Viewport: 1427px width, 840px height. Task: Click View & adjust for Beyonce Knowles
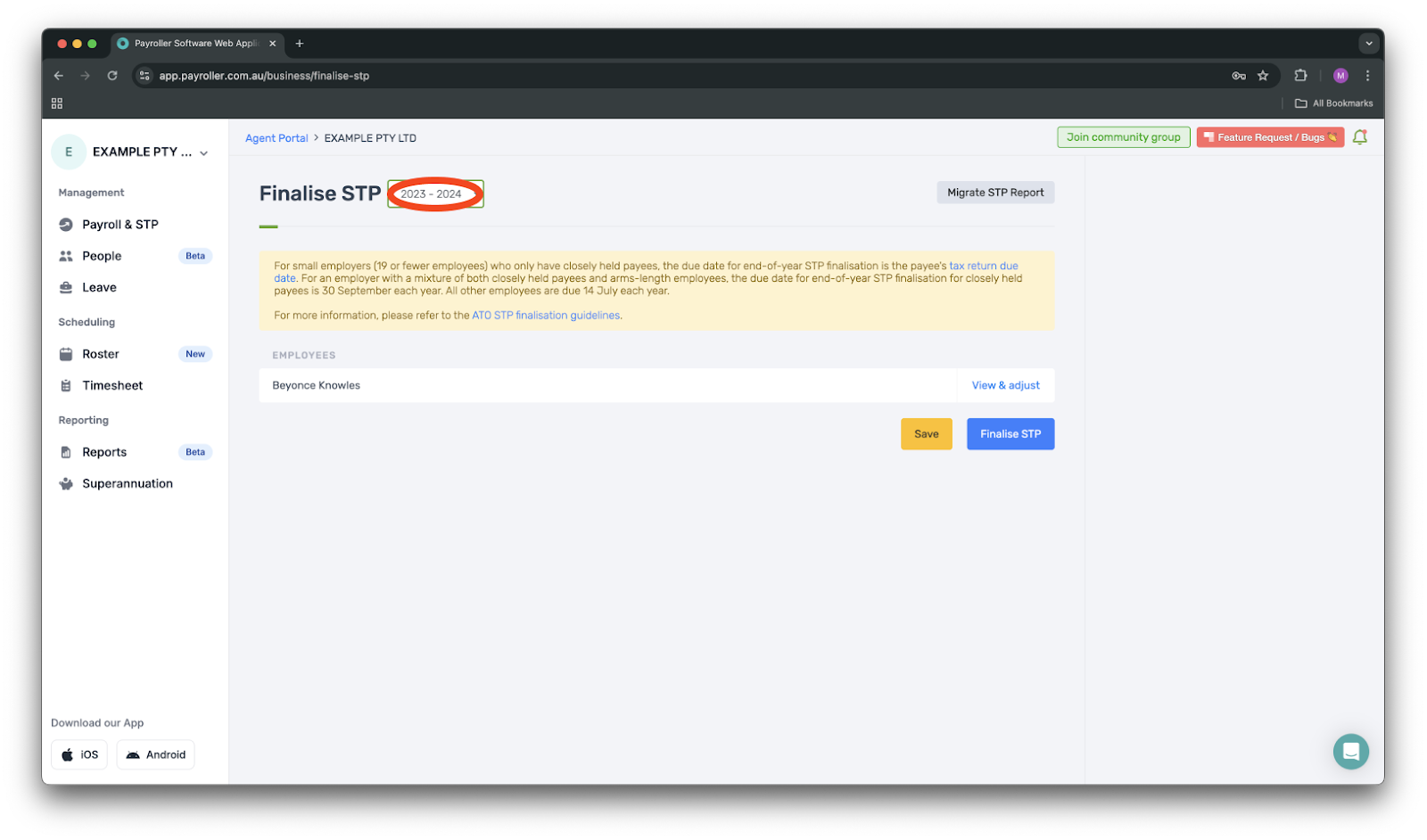1005,385
